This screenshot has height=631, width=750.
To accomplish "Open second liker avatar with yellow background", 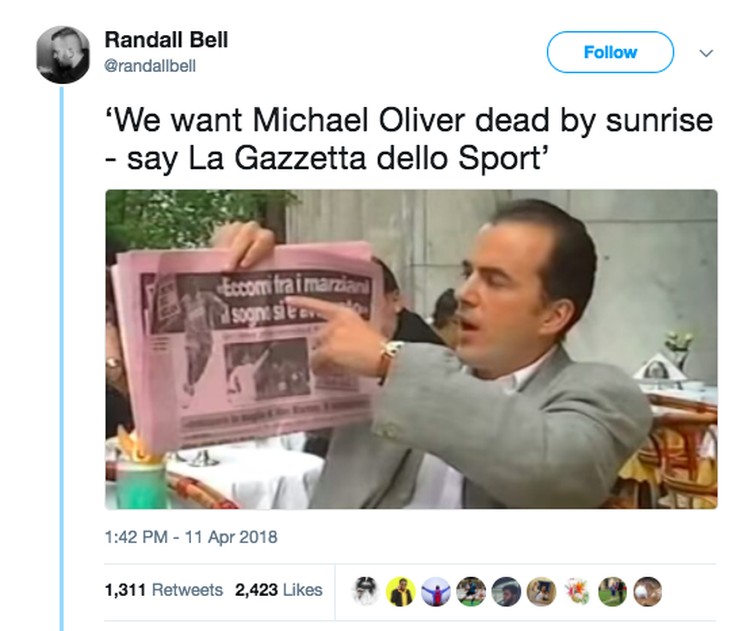I will coord(401,591).
